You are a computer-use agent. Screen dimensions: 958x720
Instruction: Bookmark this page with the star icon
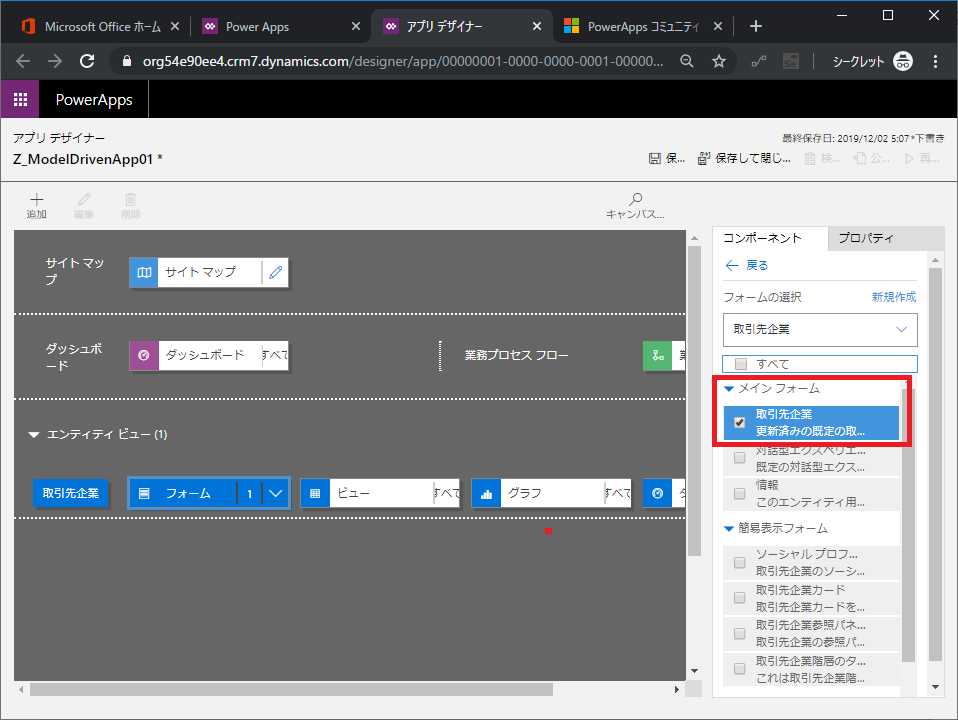click(719, 61)
